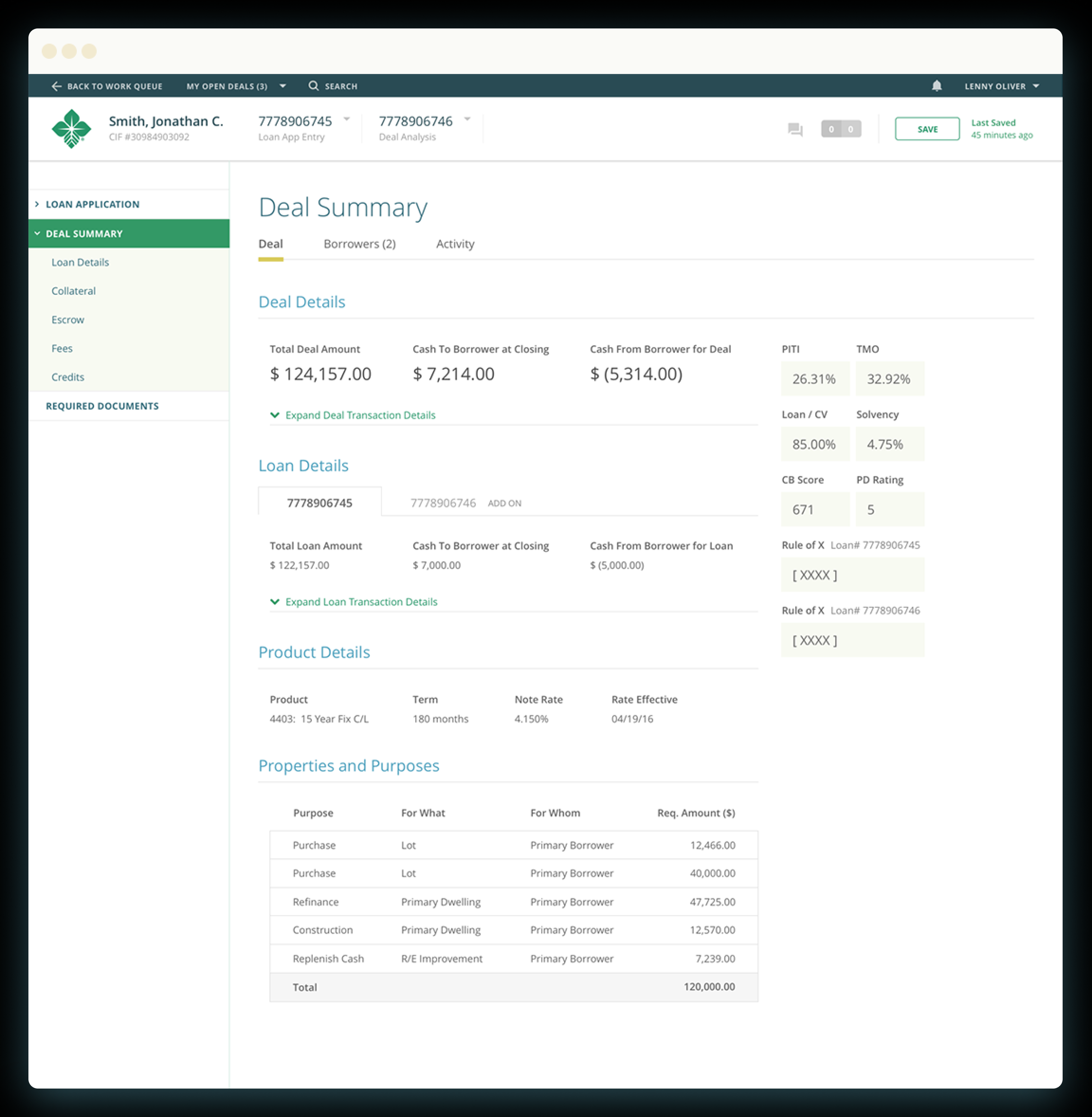1092x1117 pixels.
Task: Select the Construction Primary Dwelling row
Action: click(x=514, y=930)
